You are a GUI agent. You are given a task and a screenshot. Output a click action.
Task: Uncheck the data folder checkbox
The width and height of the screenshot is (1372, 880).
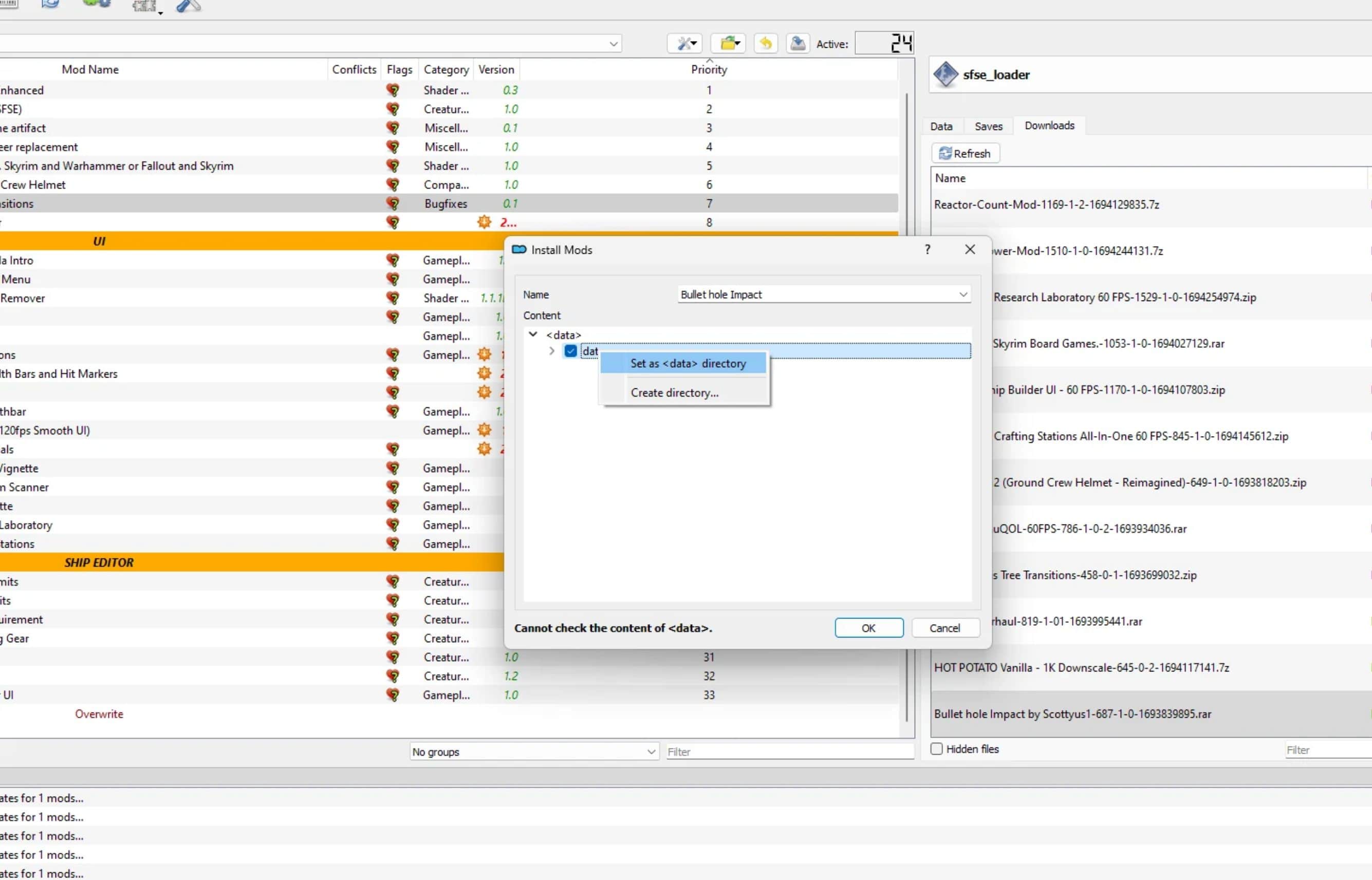(x=570, y=351)
